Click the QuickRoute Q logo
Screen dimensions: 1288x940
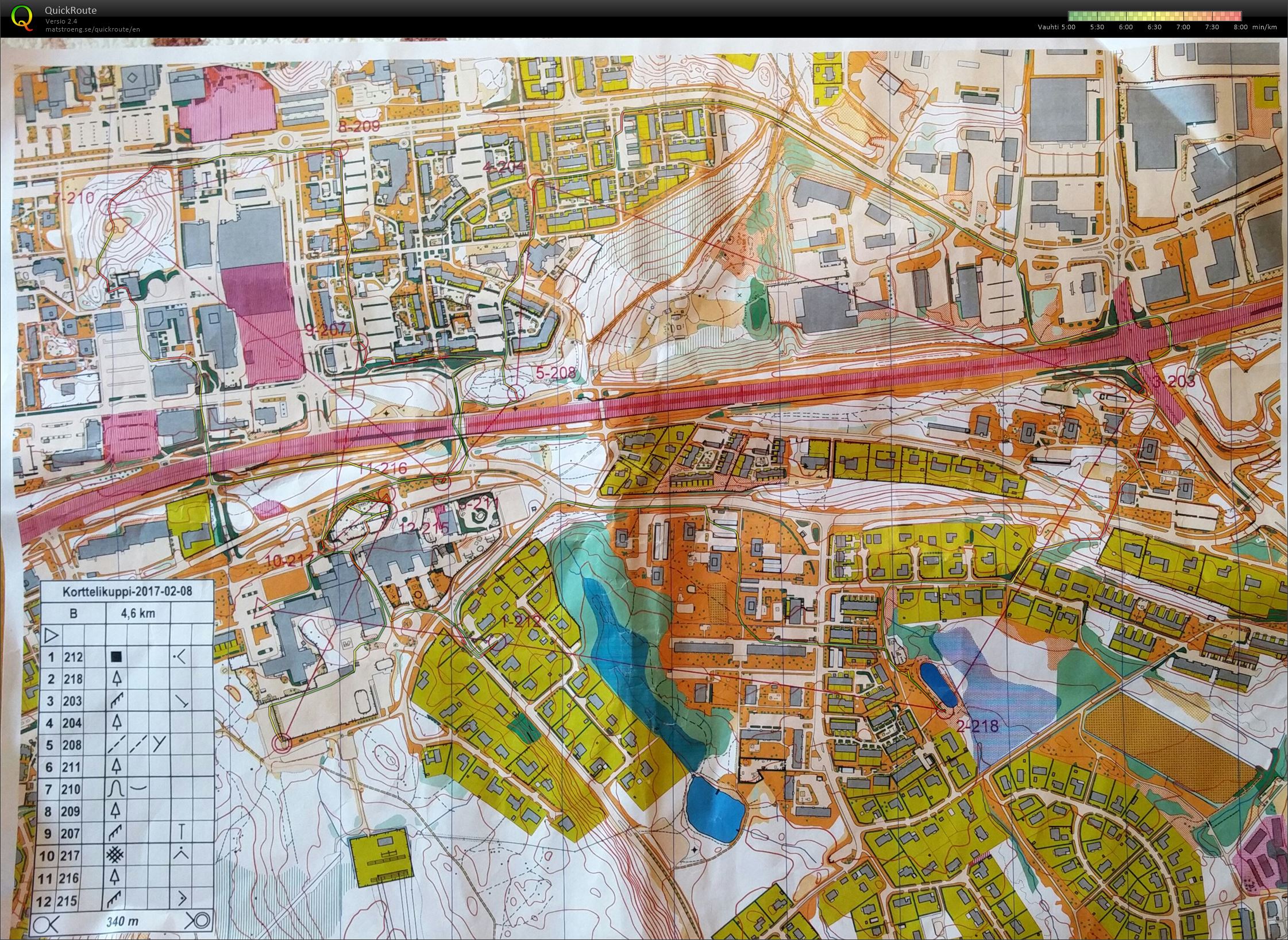click(x=22, y=17)
